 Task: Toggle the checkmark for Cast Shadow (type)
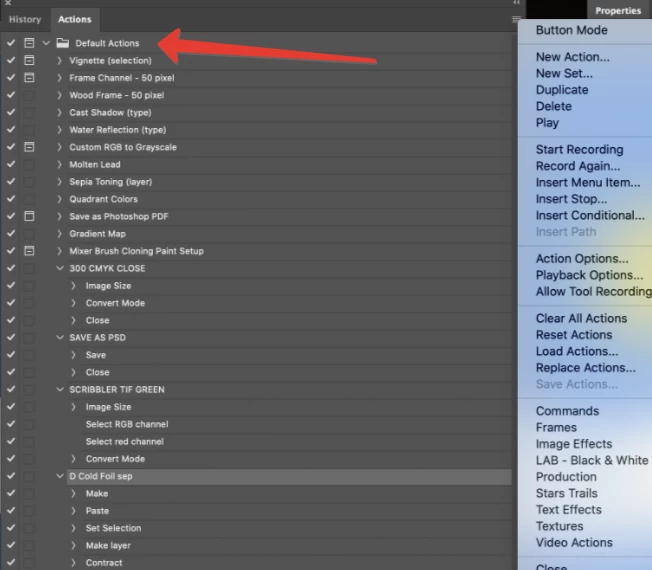pos(11,112)
